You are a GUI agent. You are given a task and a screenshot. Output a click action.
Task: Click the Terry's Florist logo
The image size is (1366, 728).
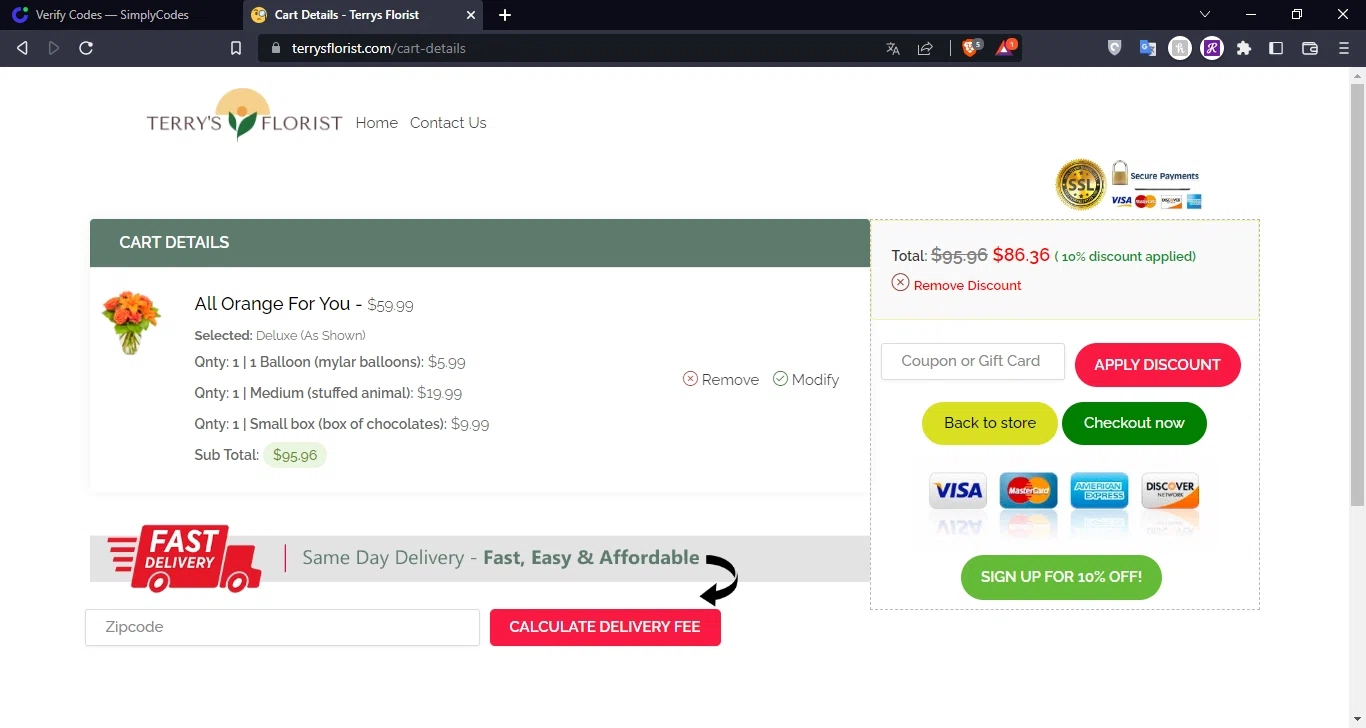244,114
